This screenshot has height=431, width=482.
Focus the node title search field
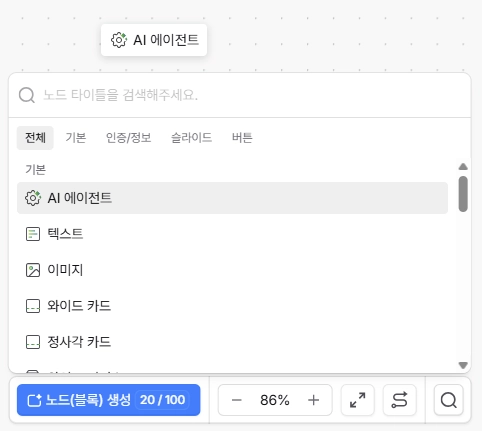click(240, 95)
